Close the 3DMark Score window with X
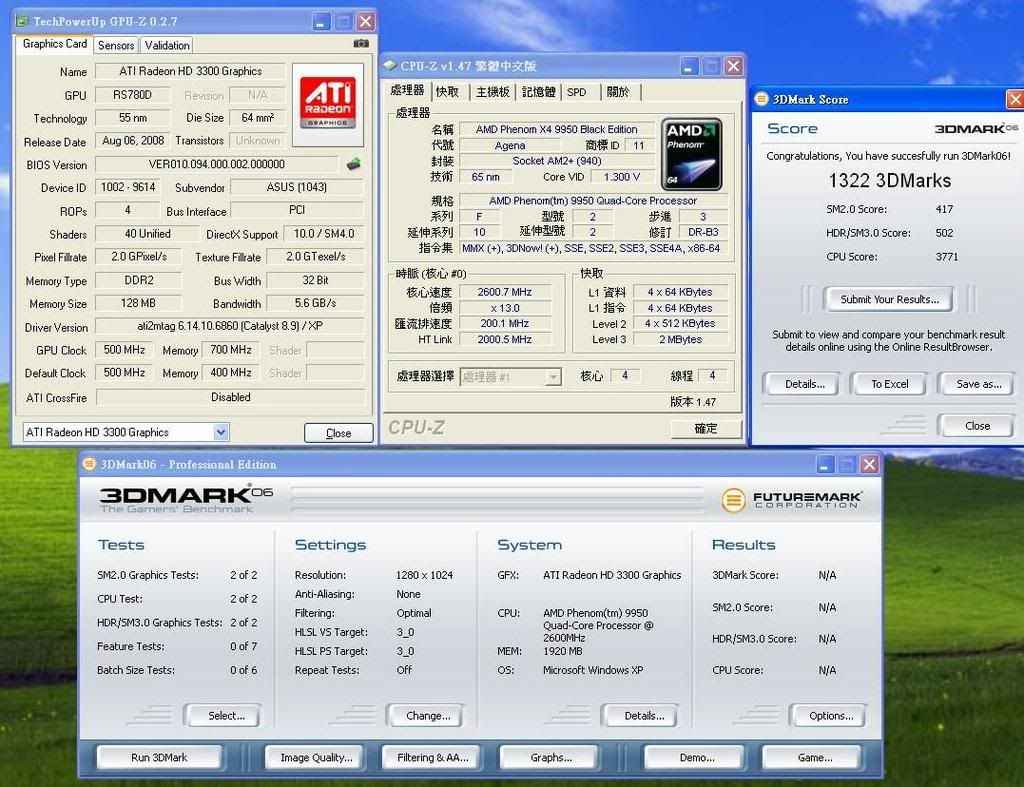This screenshot has width=1024, height=787. pyautogui.click(x=1015, y=99)
